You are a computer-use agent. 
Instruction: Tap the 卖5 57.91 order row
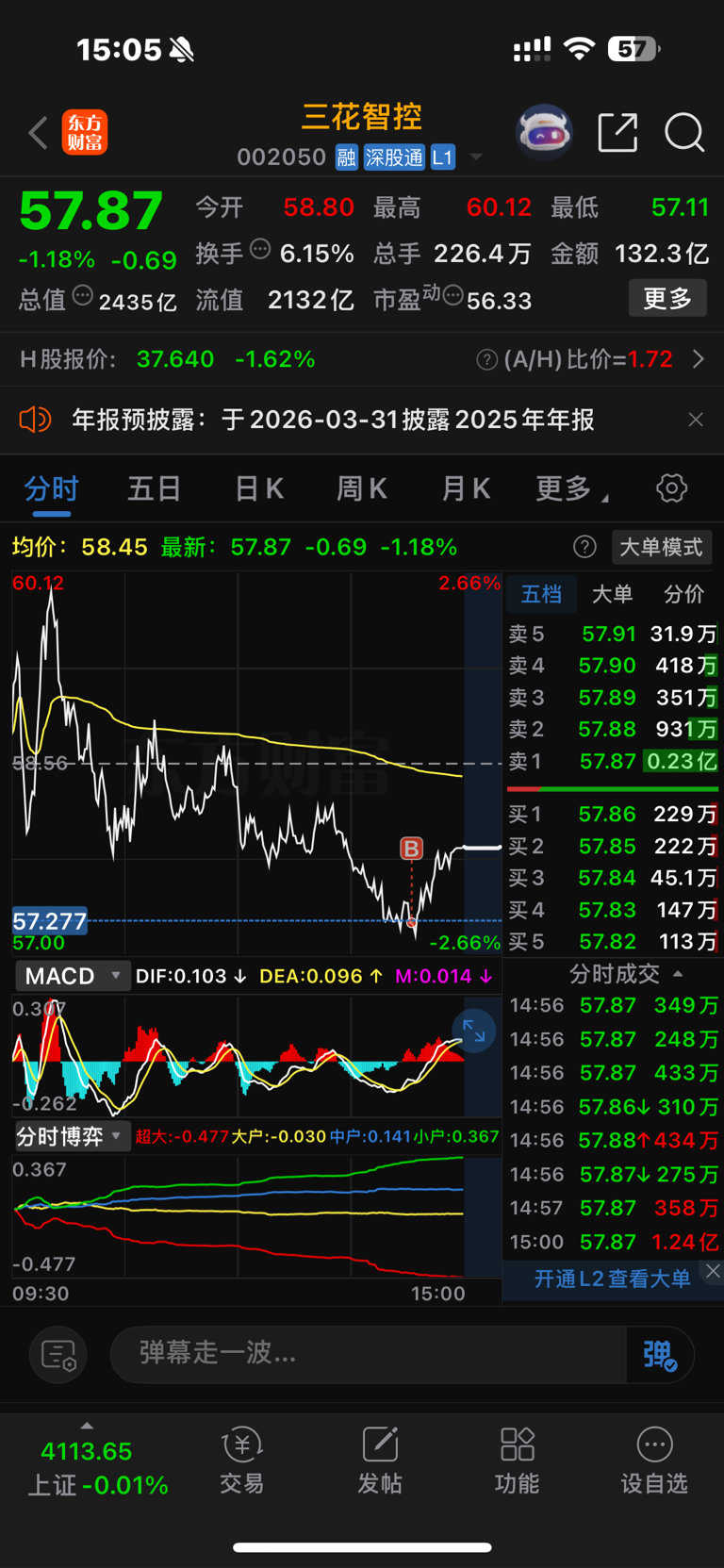613,634
